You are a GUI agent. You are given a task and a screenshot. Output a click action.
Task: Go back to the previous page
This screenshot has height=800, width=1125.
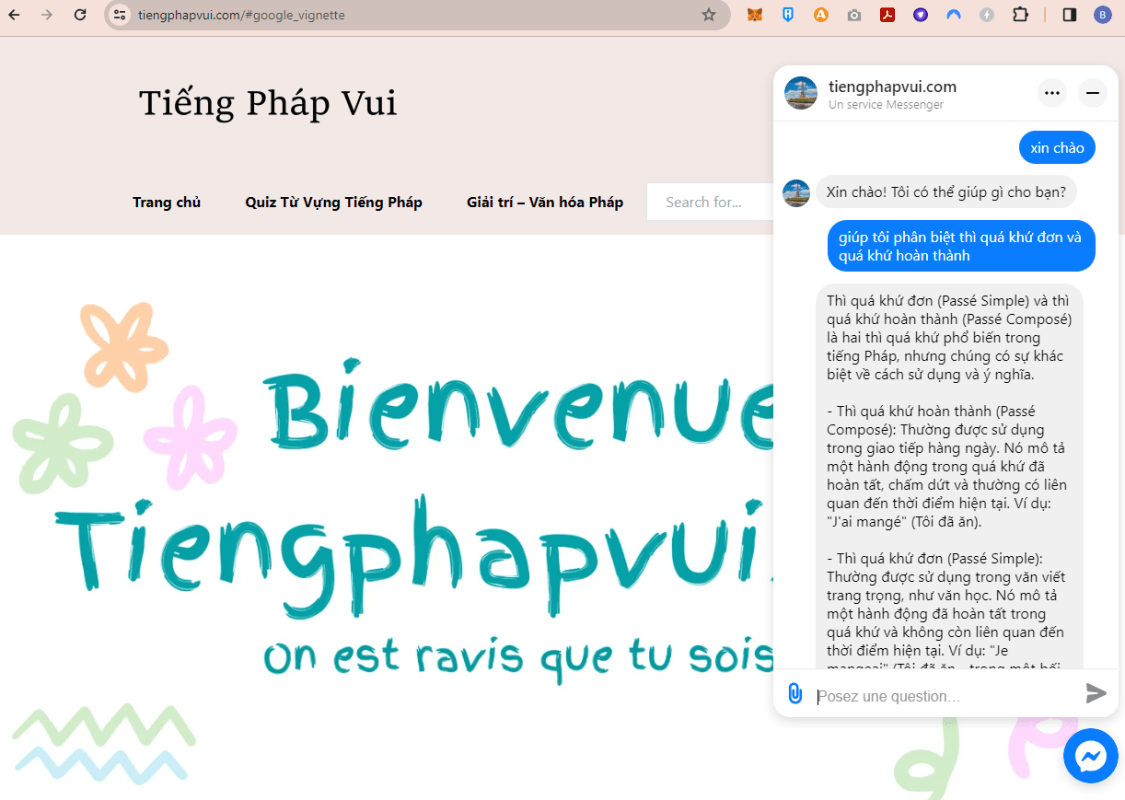15,15
